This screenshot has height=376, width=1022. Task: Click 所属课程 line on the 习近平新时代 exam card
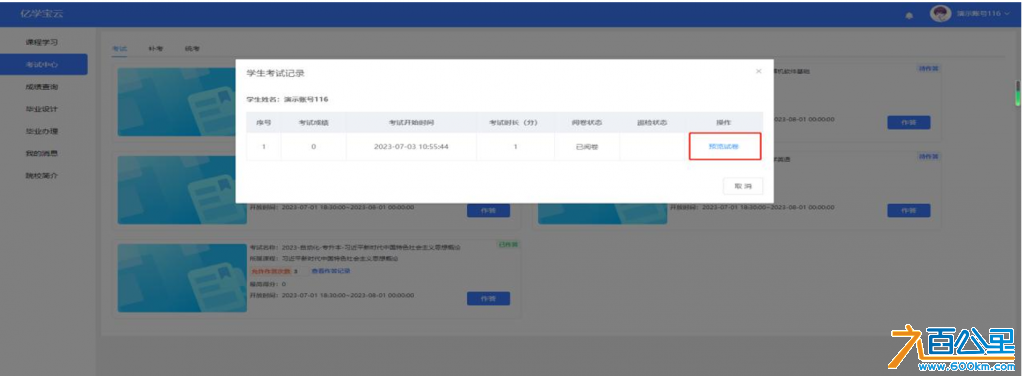[x=324, y=258]
